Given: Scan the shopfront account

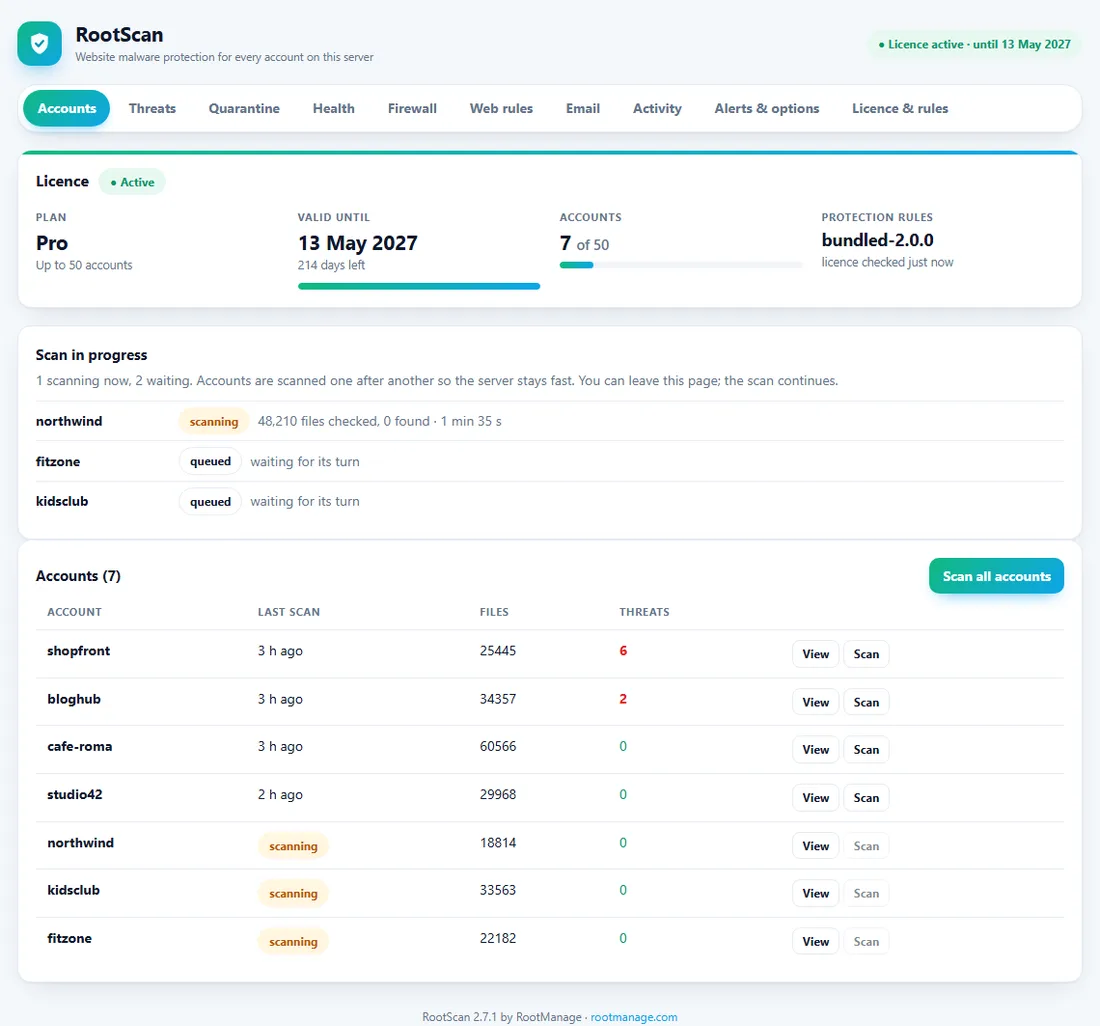Looking at the screenshot, I should (866, 654).
